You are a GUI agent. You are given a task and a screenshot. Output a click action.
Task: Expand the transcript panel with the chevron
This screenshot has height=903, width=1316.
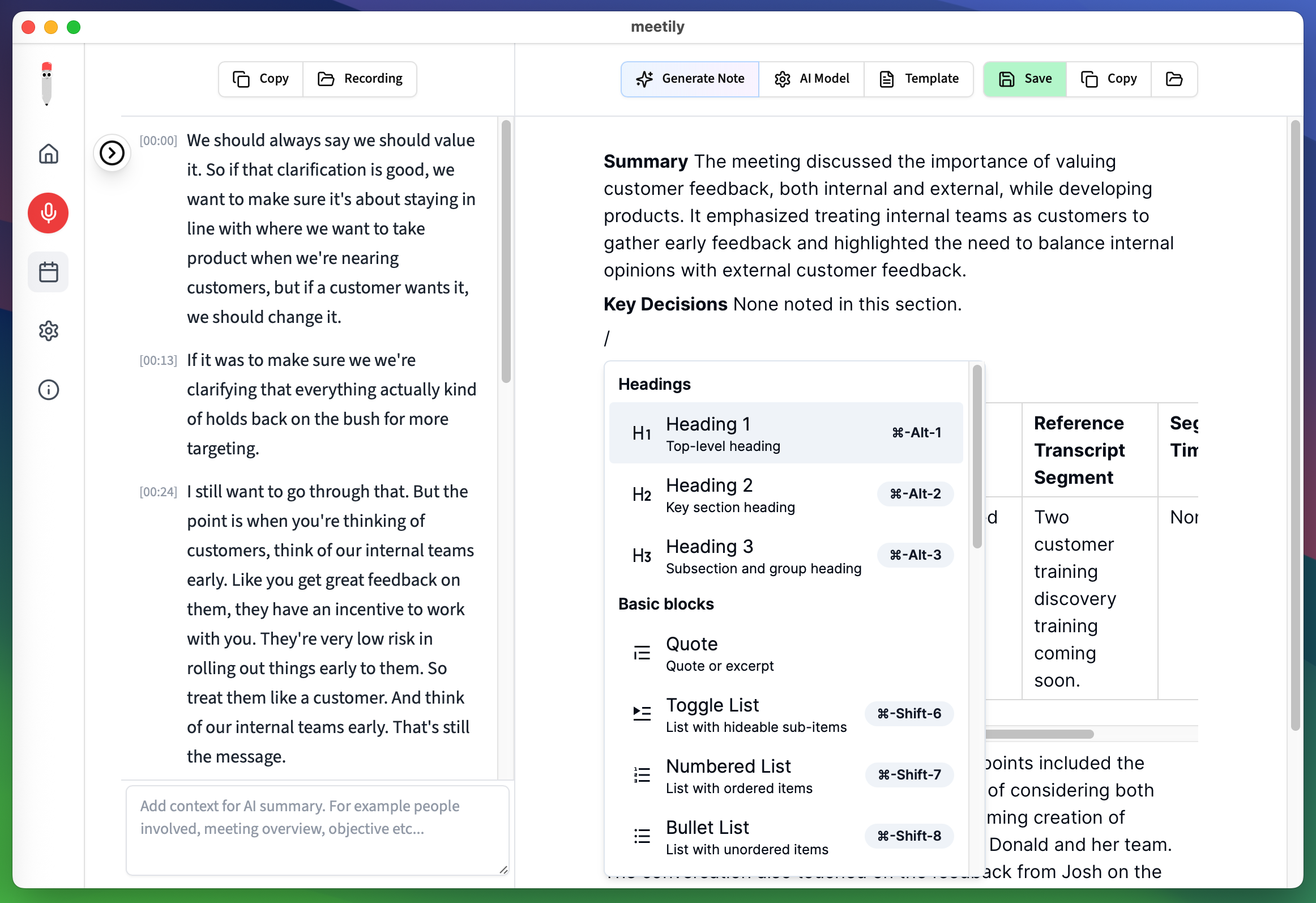pos(112,153)
